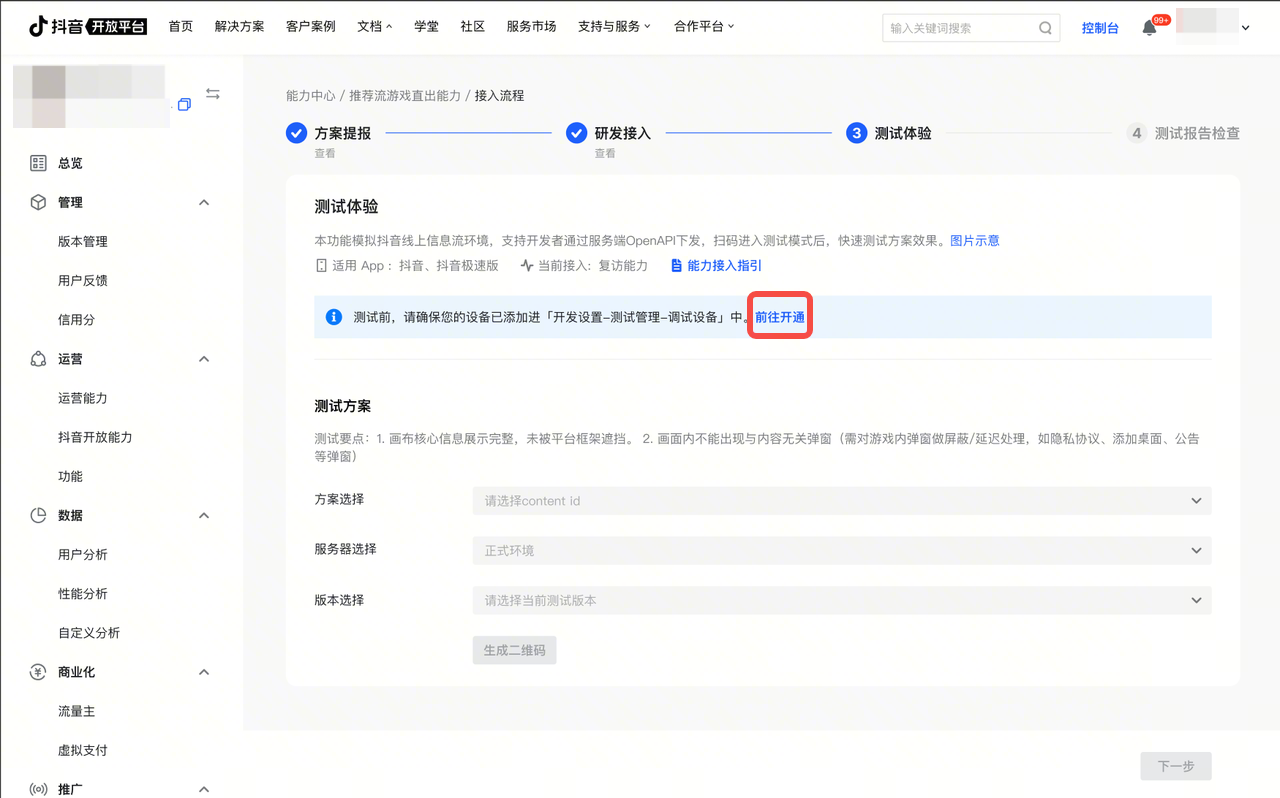
Task: Open the 能力接入指引 guide link
Action: tap(716, 266)
